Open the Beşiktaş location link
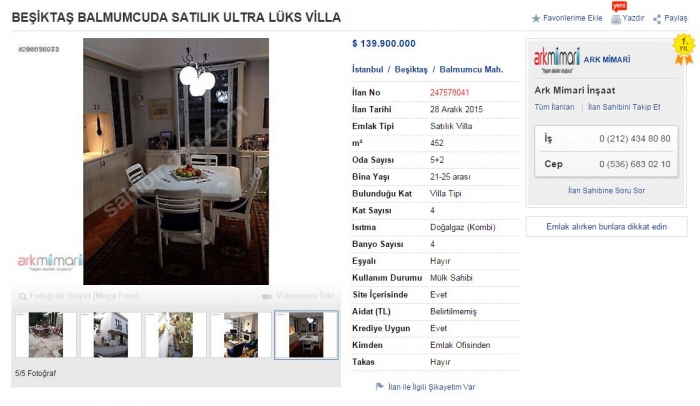This screenshot has height=406, width=700. click(411, 69)
